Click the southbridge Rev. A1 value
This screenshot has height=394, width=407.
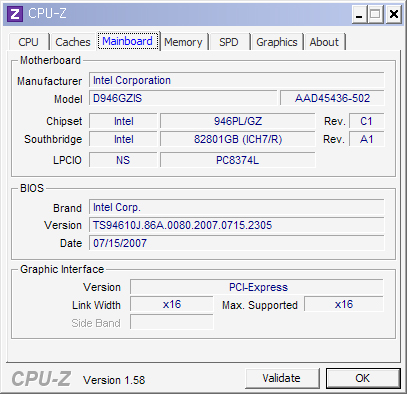[366, 139]
